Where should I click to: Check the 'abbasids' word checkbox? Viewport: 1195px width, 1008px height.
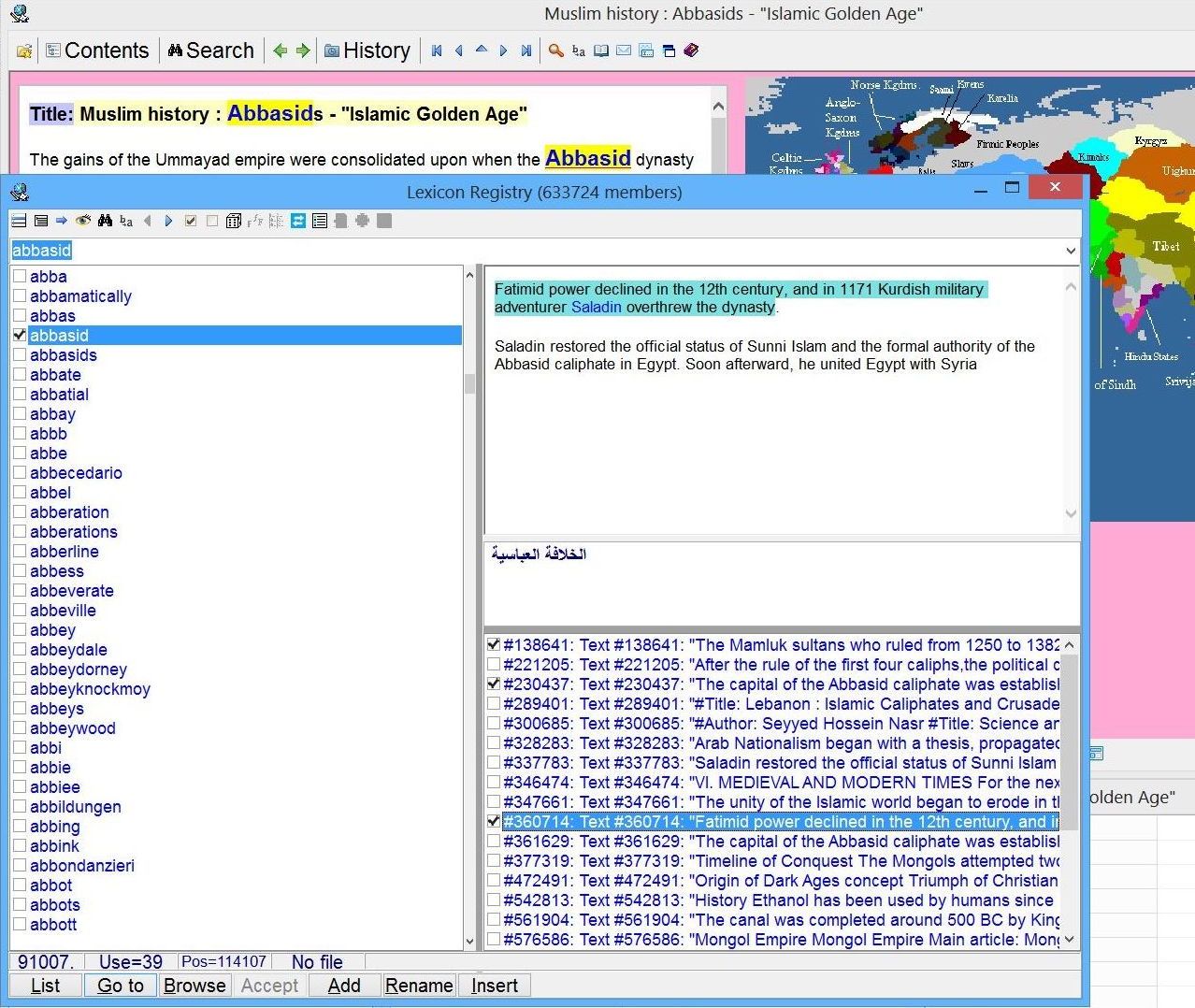(x=20, y=354)
